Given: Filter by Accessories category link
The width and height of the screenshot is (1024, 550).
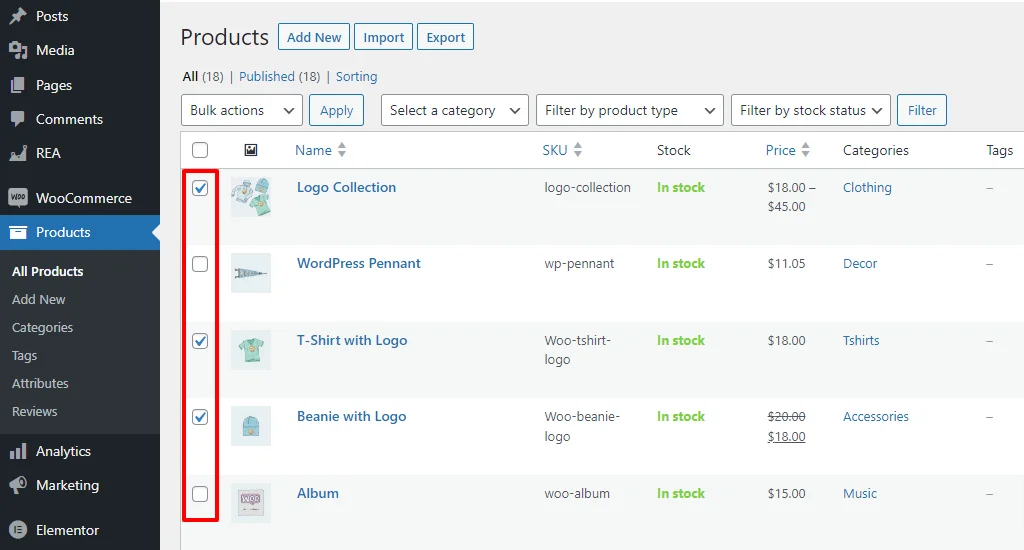Looking at the screenshot, I should point(876,416).
